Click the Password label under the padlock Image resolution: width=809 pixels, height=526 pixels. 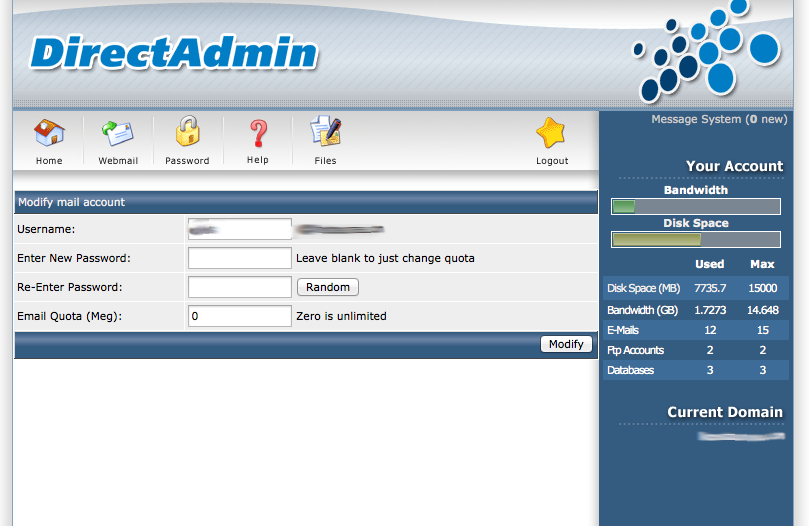click(187, 161)
